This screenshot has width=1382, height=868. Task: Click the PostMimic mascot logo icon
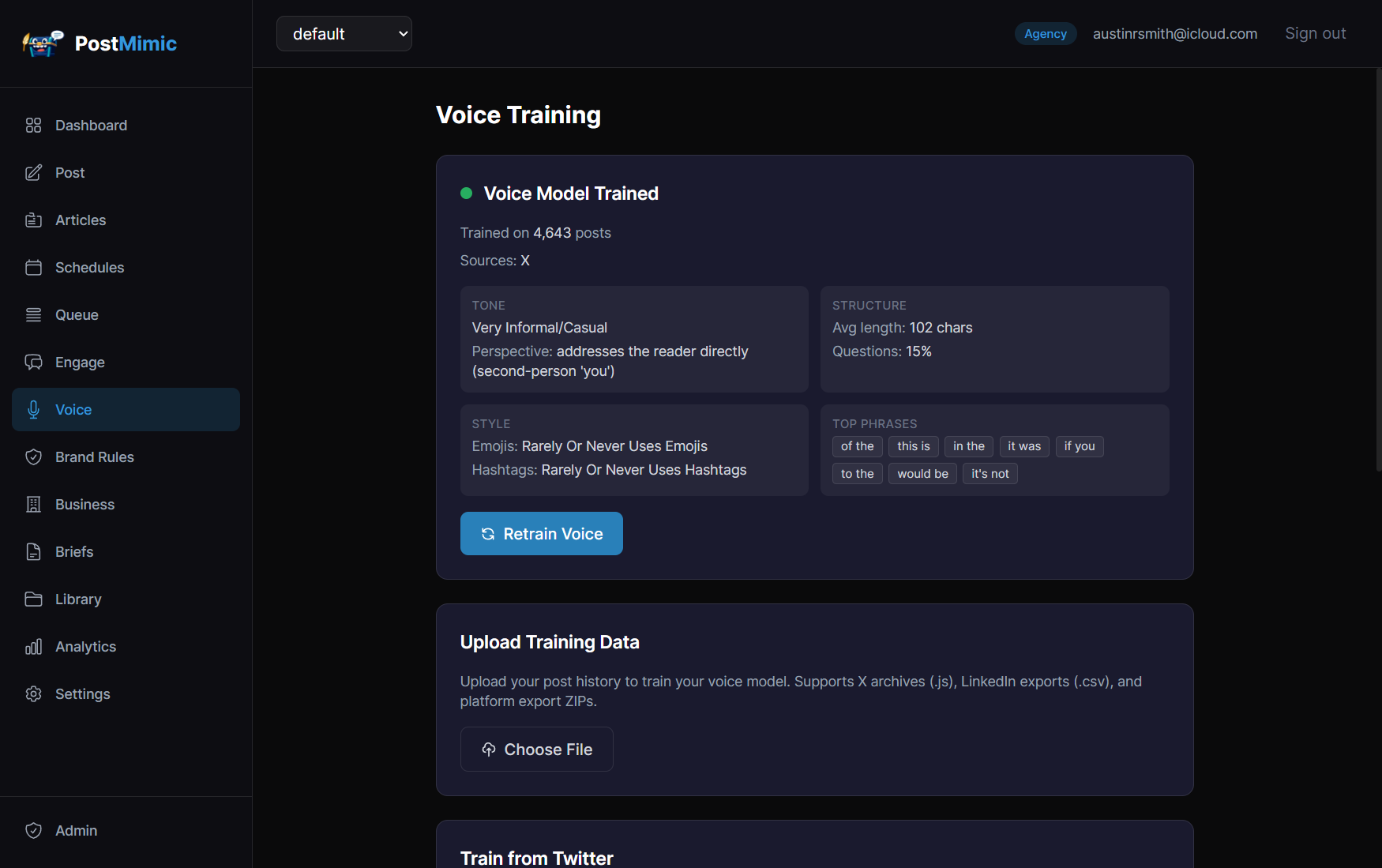pyautogui.click(x=43, y=43)
